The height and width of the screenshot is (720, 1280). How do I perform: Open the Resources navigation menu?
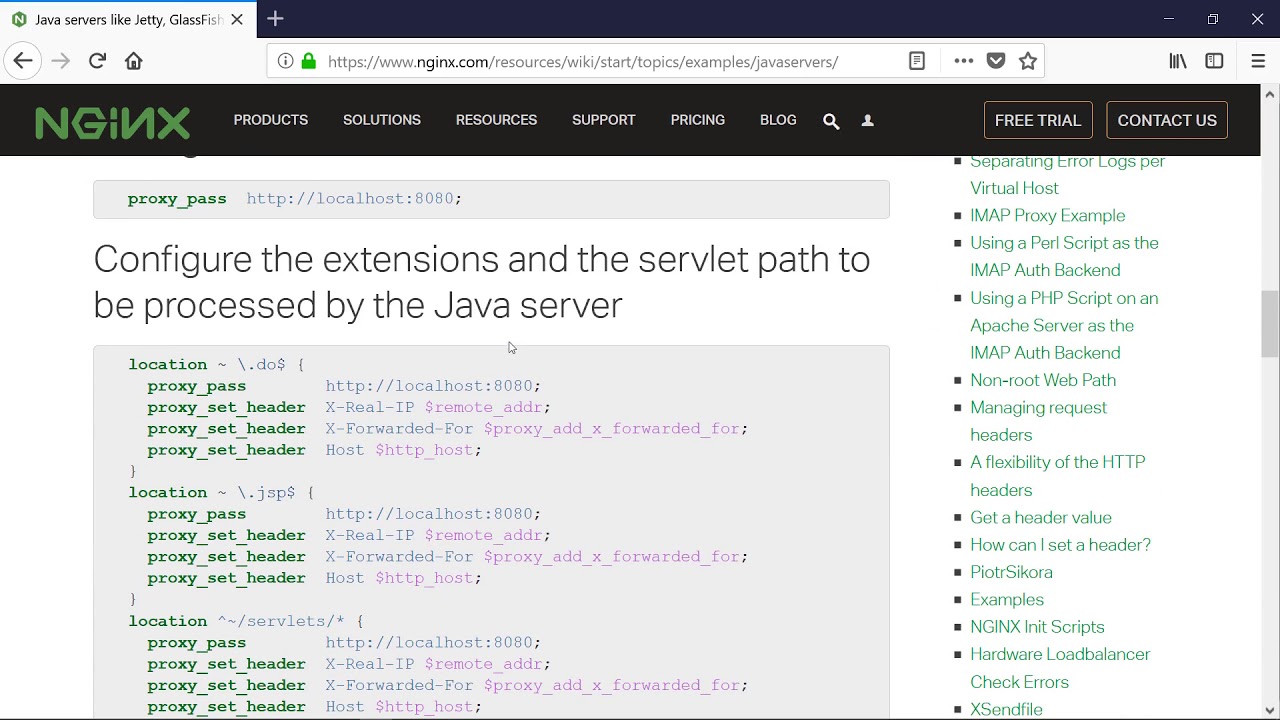[x=496, y=120]
